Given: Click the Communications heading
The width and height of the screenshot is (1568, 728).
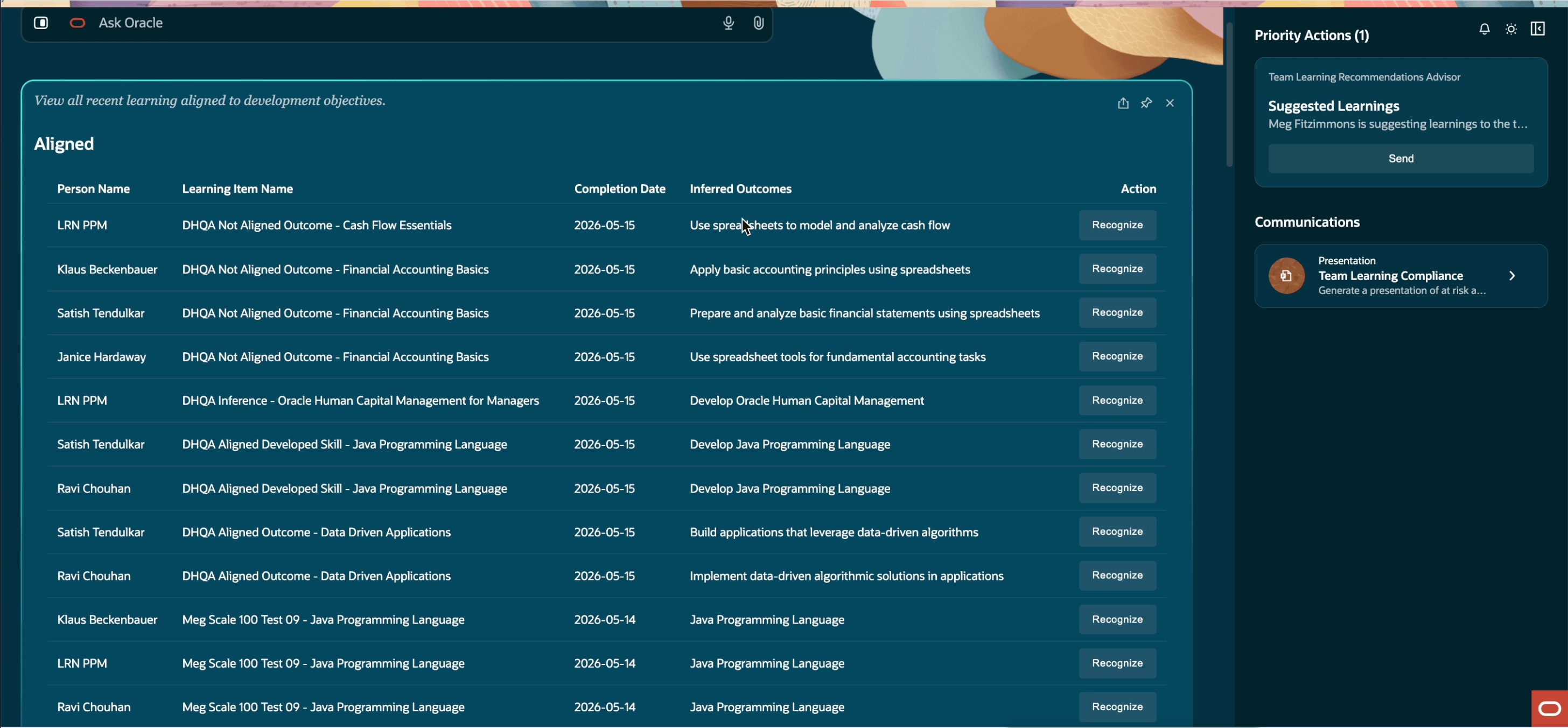Looking at the screenshot, I should click(1307, 222).
